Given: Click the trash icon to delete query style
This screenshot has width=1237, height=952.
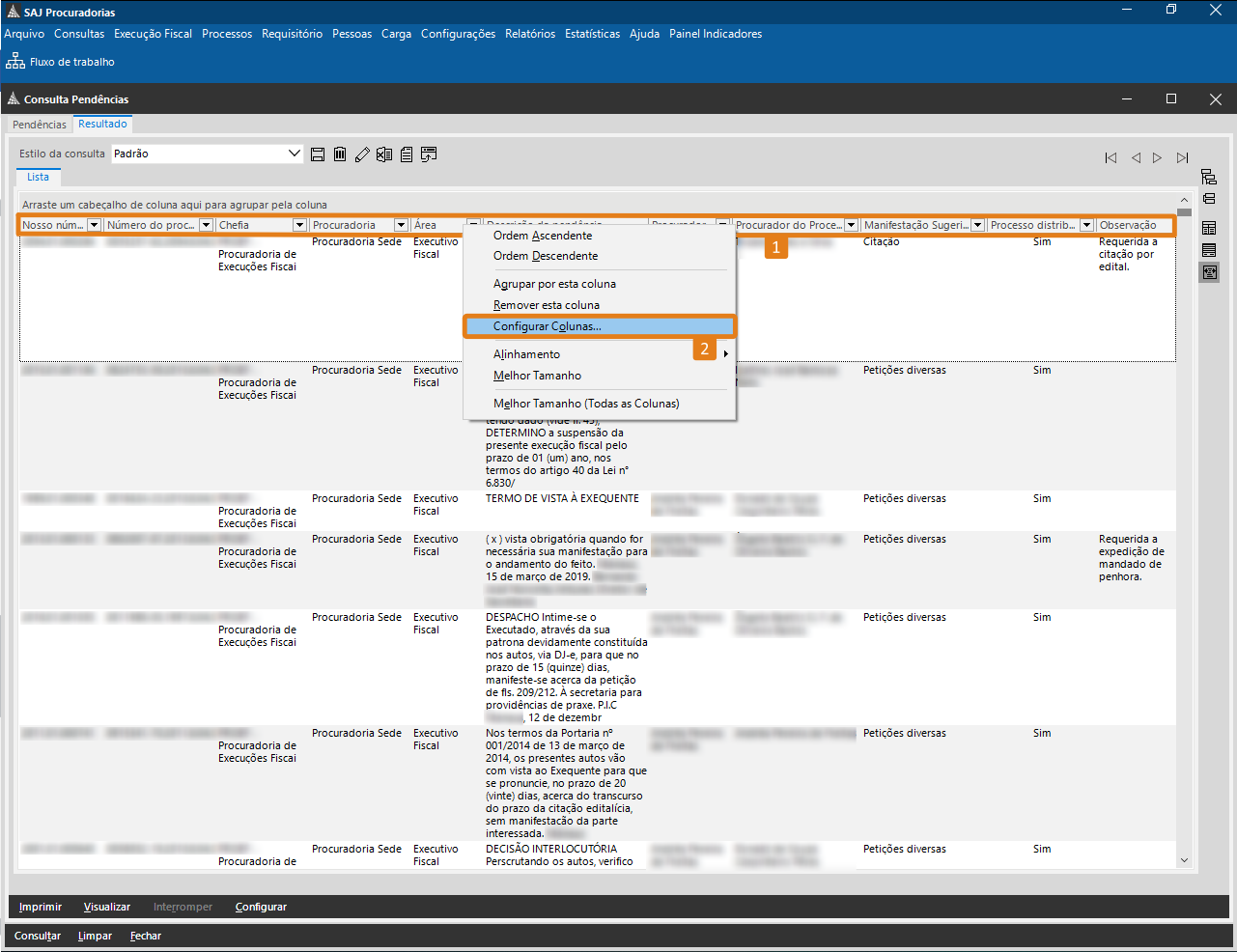Looking at the screenshot, I should [x=340, y=154].
